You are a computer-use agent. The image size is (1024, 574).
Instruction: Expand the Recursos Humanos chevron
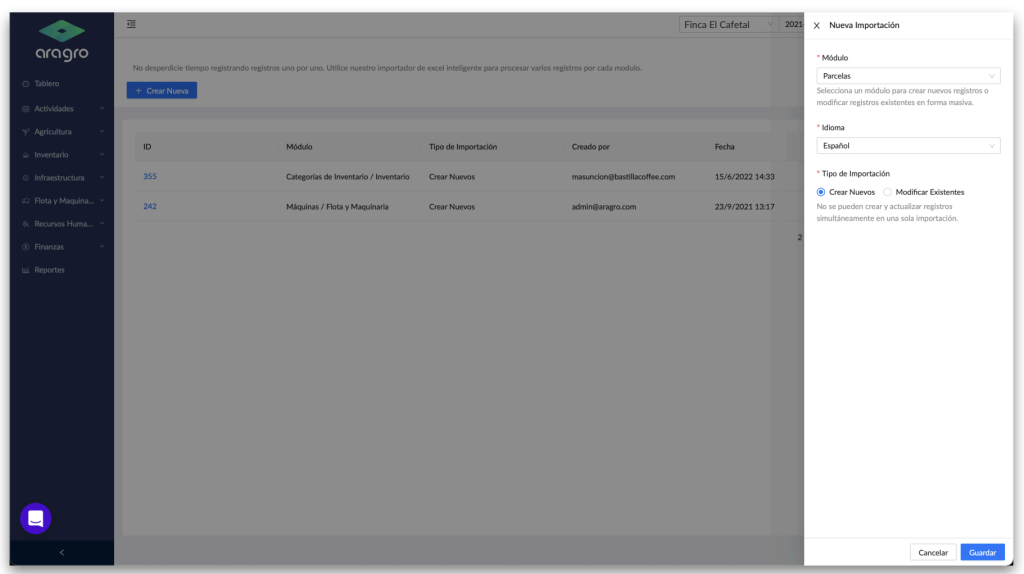pyautogui.click(x=102, y=223)
